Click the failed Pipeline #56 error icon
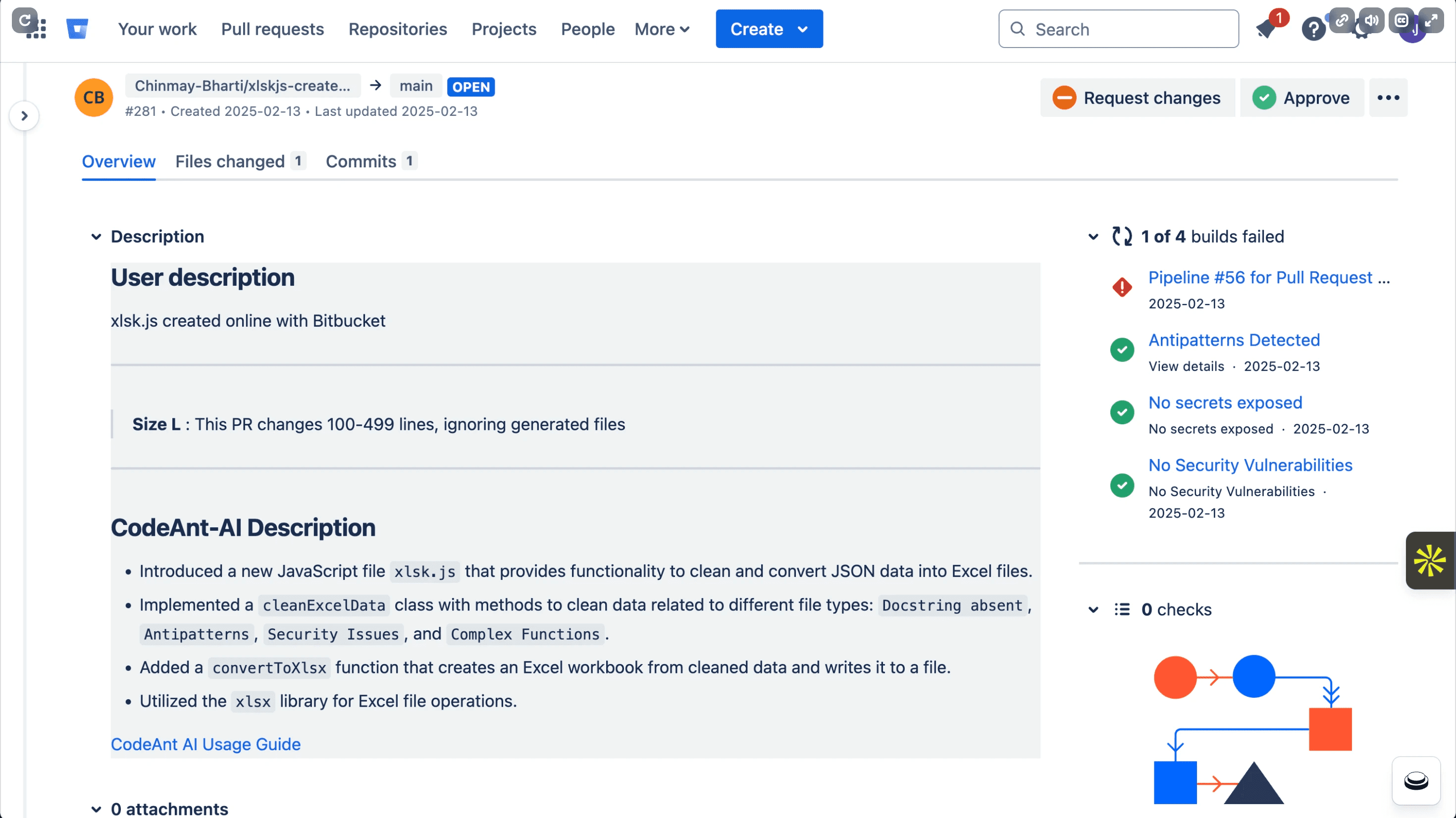This screenshot has height=818, width=1456. tap(1122, 287)
